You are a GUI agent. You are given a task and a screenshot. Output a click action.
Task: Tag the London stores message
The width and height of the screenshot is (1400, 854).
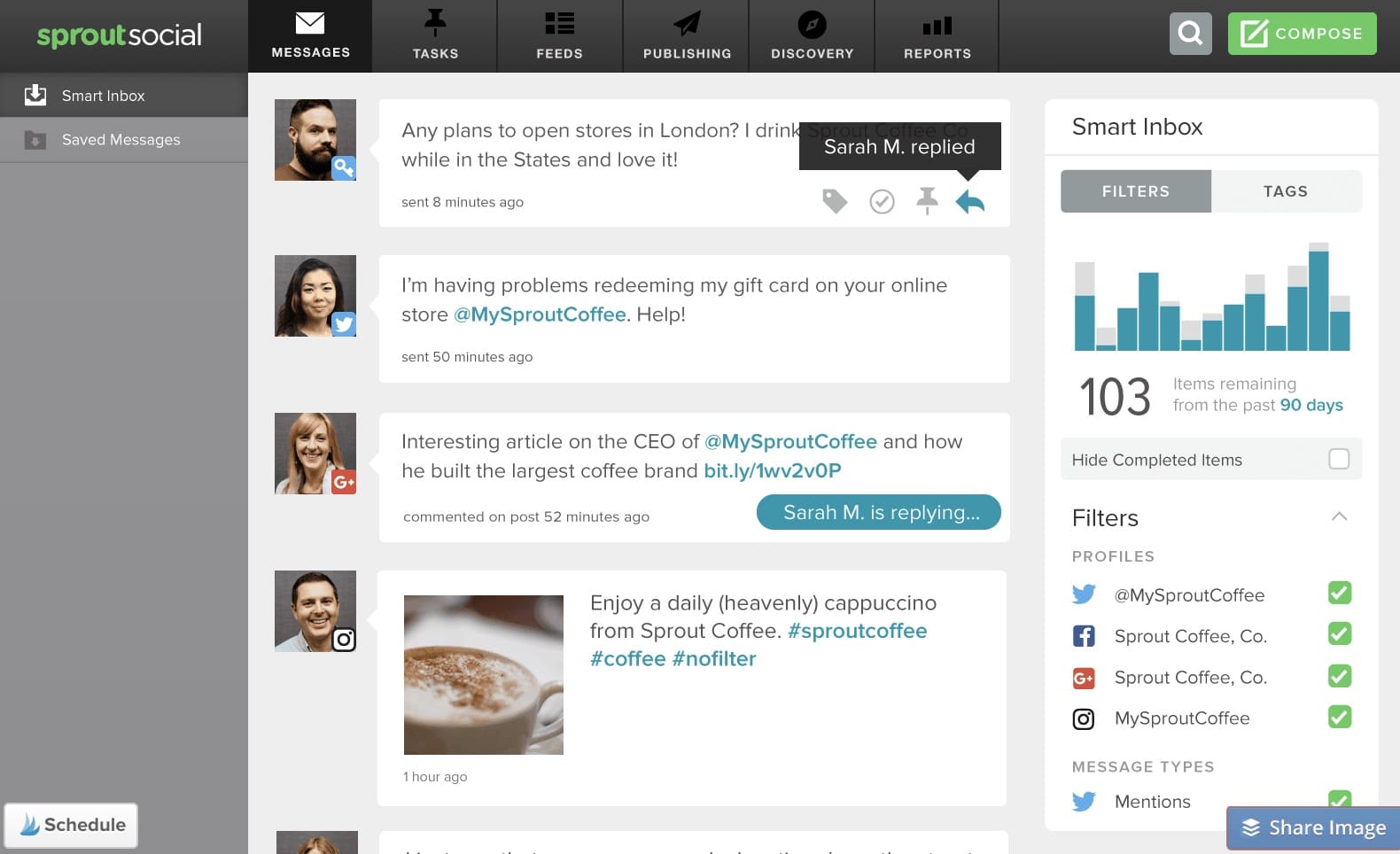[835, 202]
